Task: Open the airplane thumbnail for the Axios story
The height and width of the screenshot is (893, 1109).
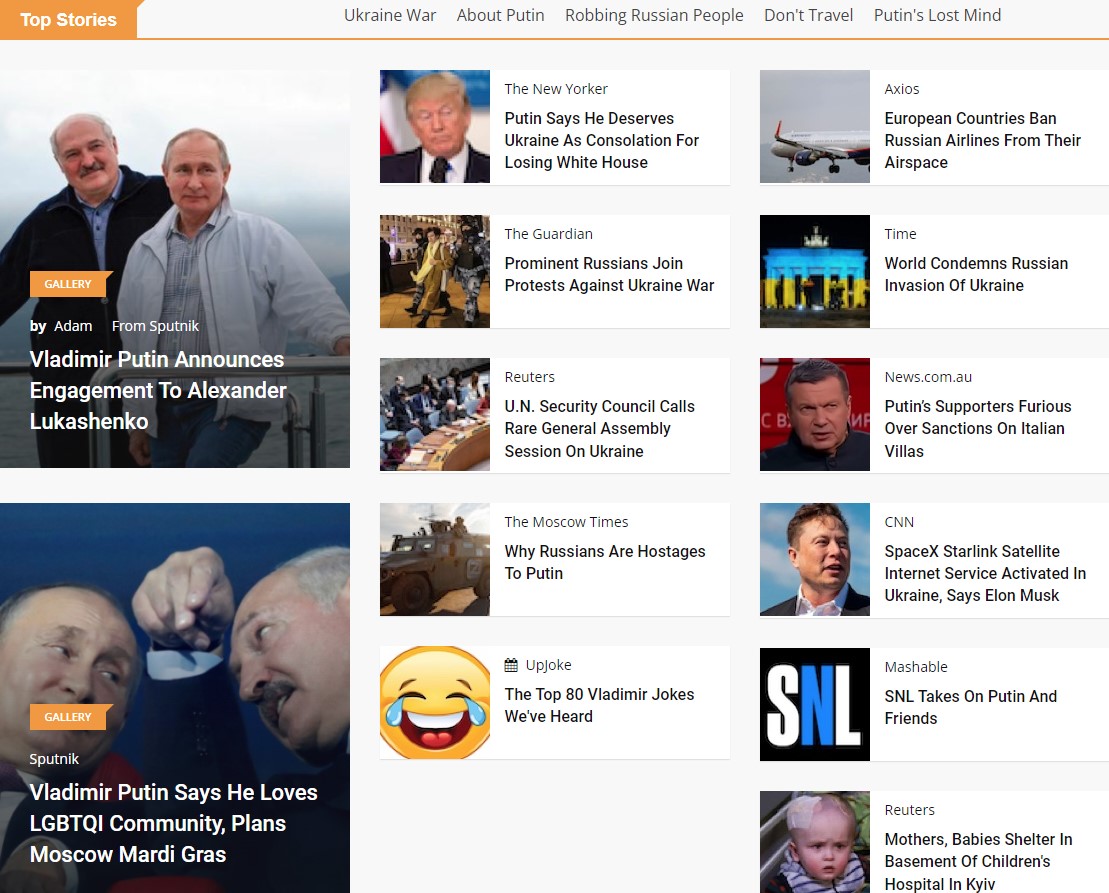Action: coord(814,126)
